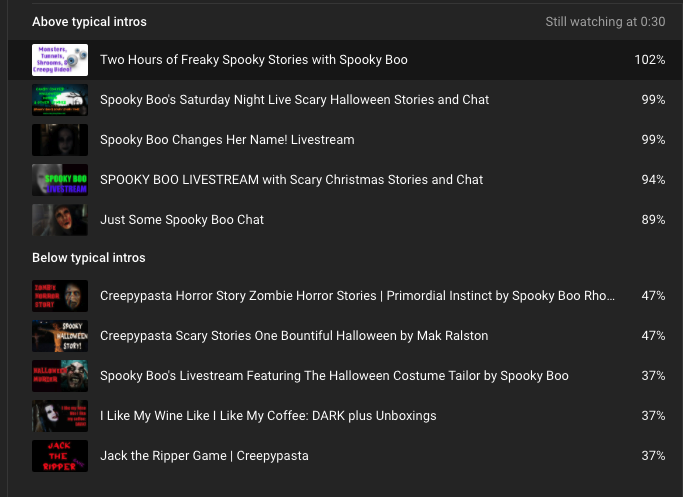Open the Primordial Instinct zombie story thumbnail
The image size is (683, 497).
(60, 296)
